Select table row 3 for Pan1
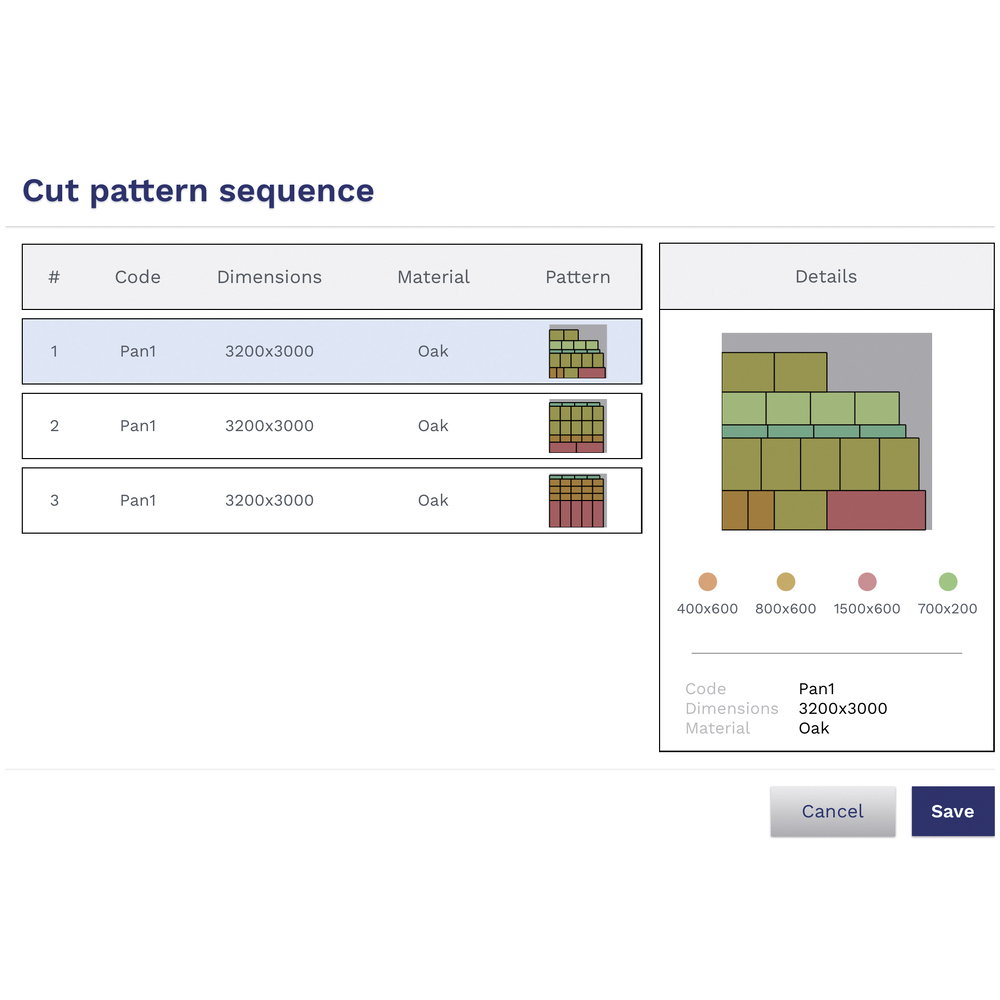Image resolution: width=1000 pixels, height=1000 pixels. click(300, 500)
